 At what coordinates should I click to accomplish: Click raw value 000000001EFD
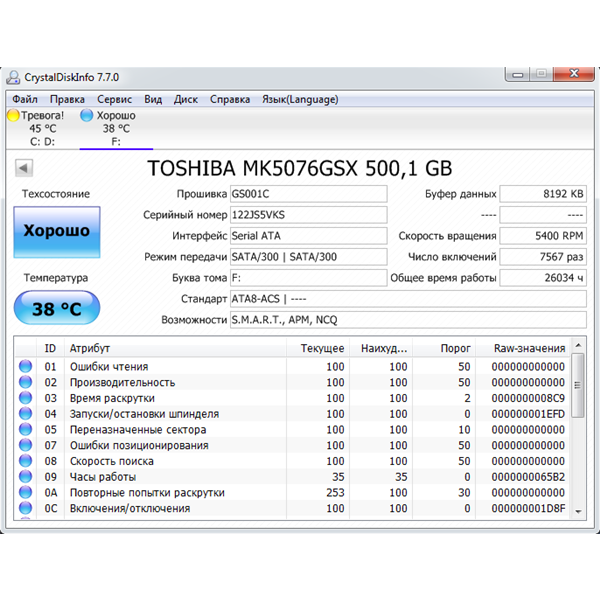coord(528,414)
